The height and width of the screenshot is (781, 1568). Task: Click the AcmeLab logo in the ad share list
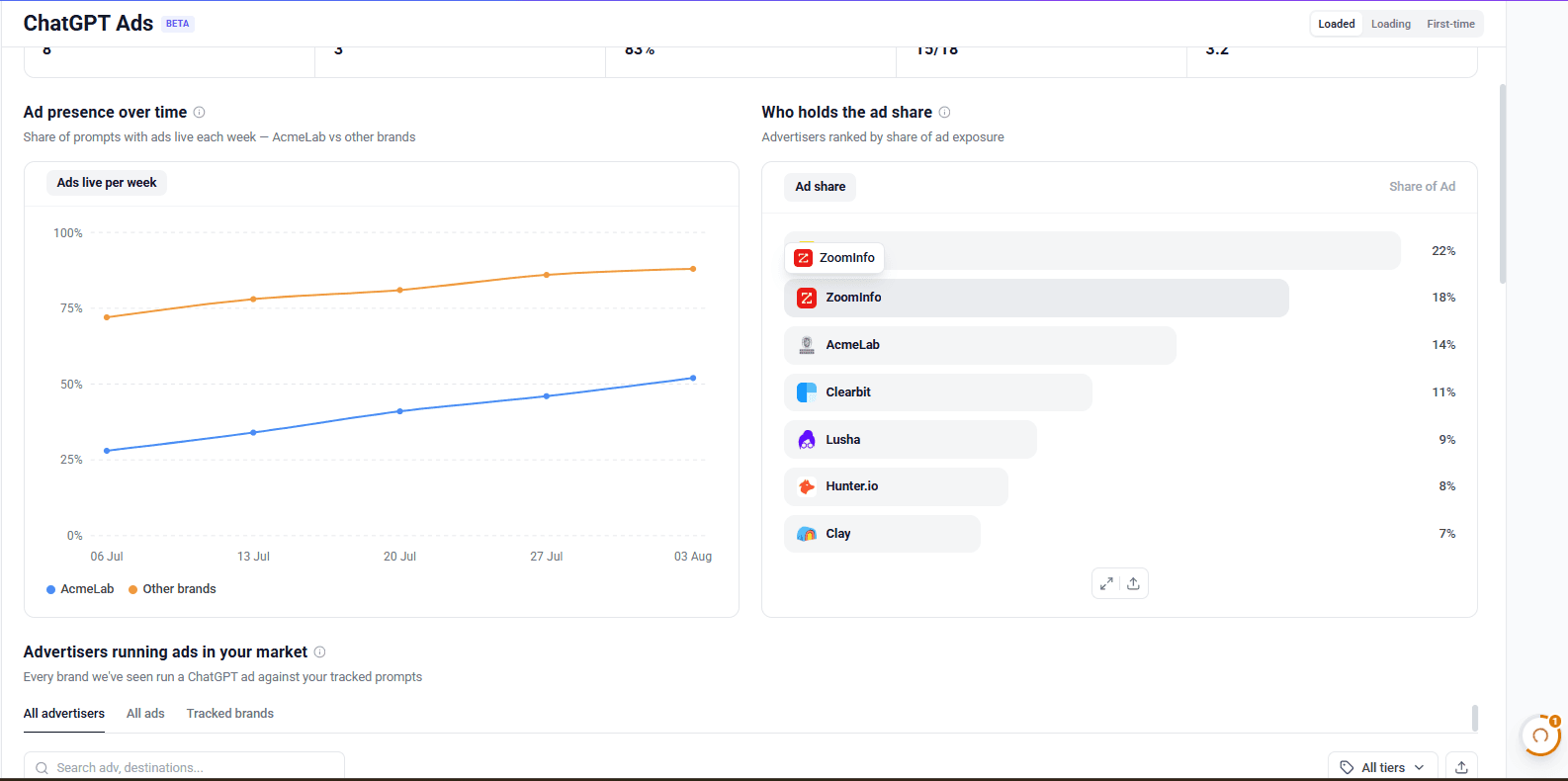[807, 345]
